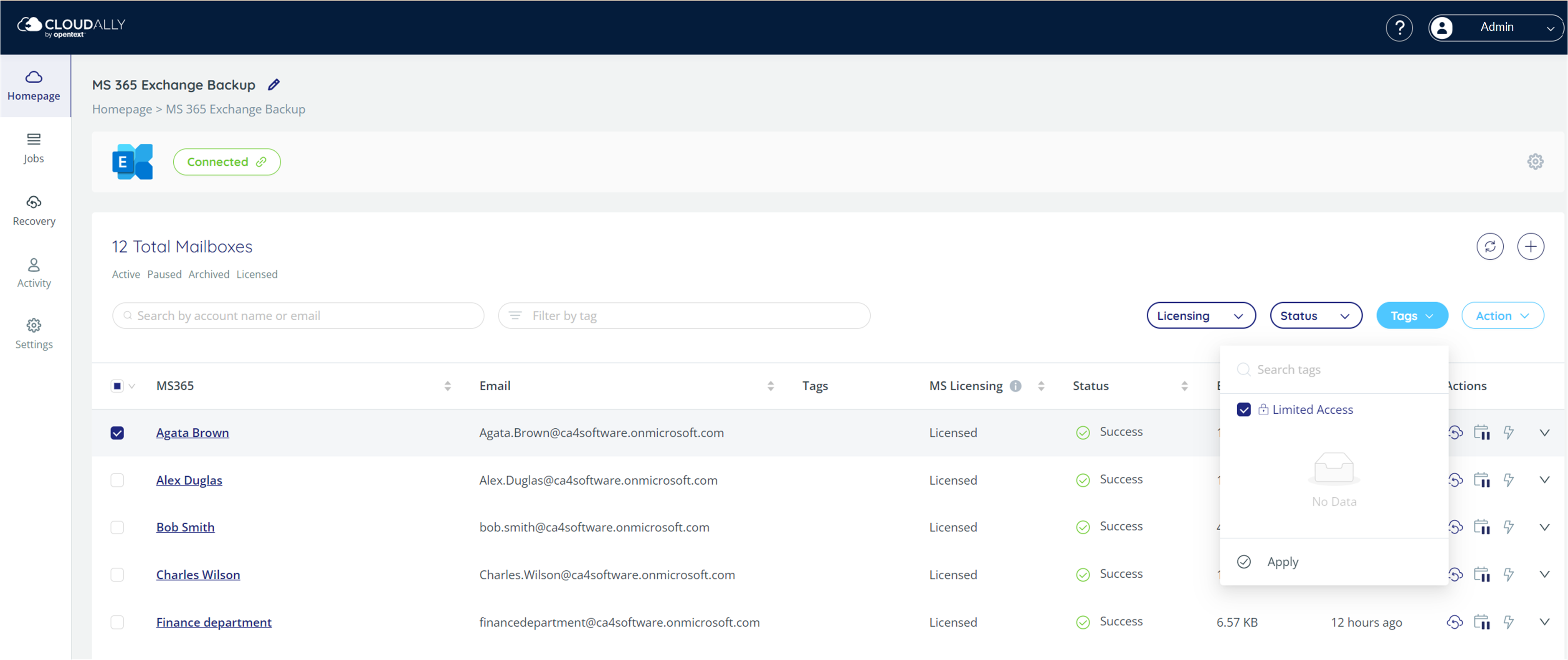Run backup now for Charles Wilson
1568x660 pixels.
(x=1508, y=574)
